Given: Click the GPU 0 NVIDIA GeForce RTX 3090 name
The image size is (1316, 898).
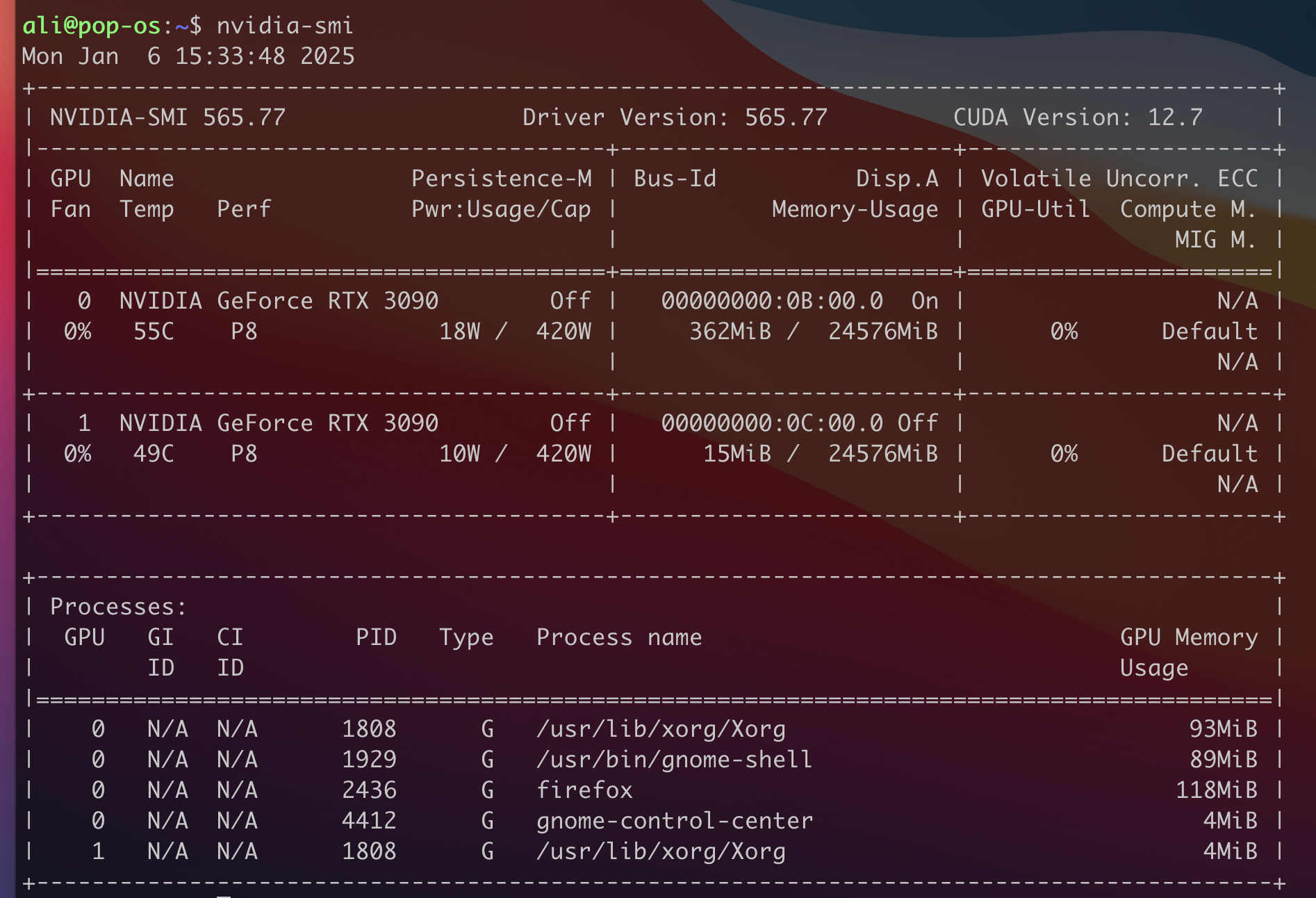Looking at the screenshot, I should coord(278,300).
